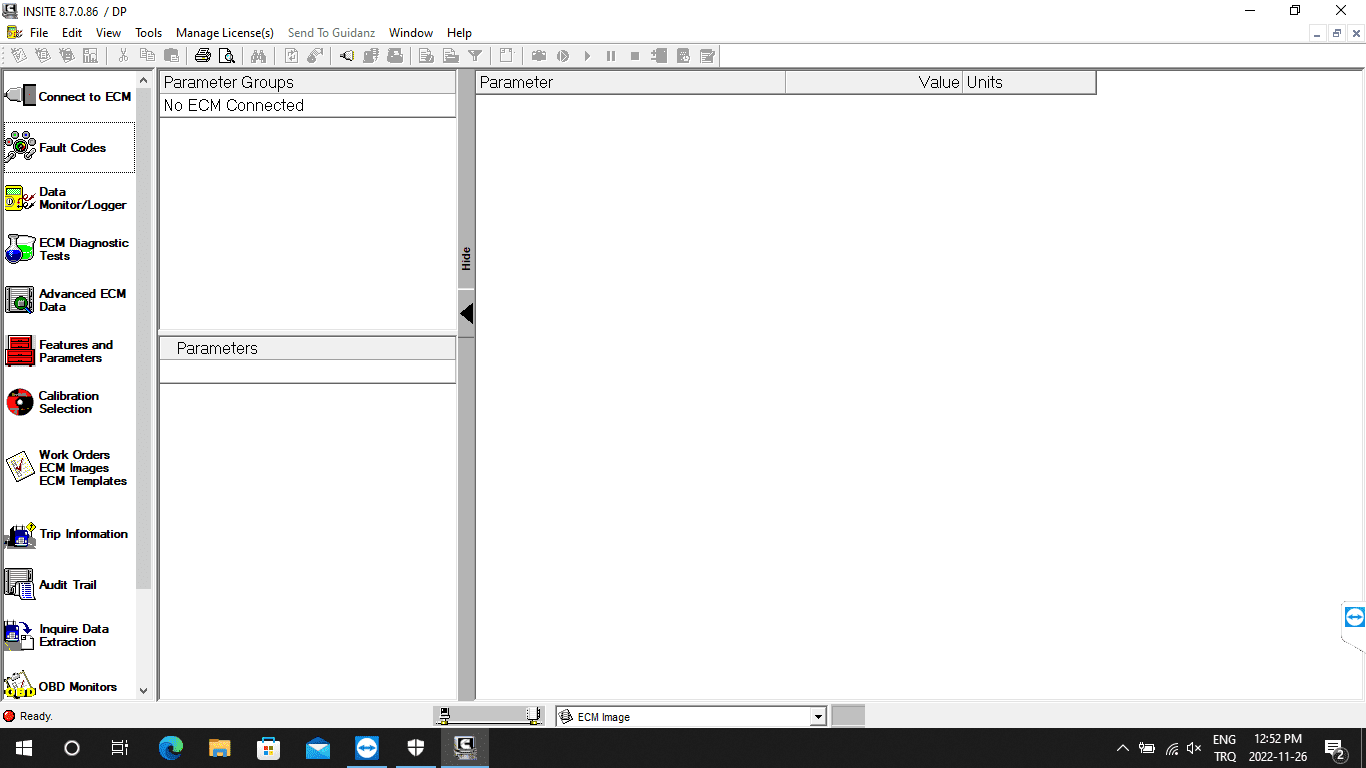This screenshot has height=768, width=1366.
Task: Collapse the panel using the Hide arrow
Action: tap(466, 314)
